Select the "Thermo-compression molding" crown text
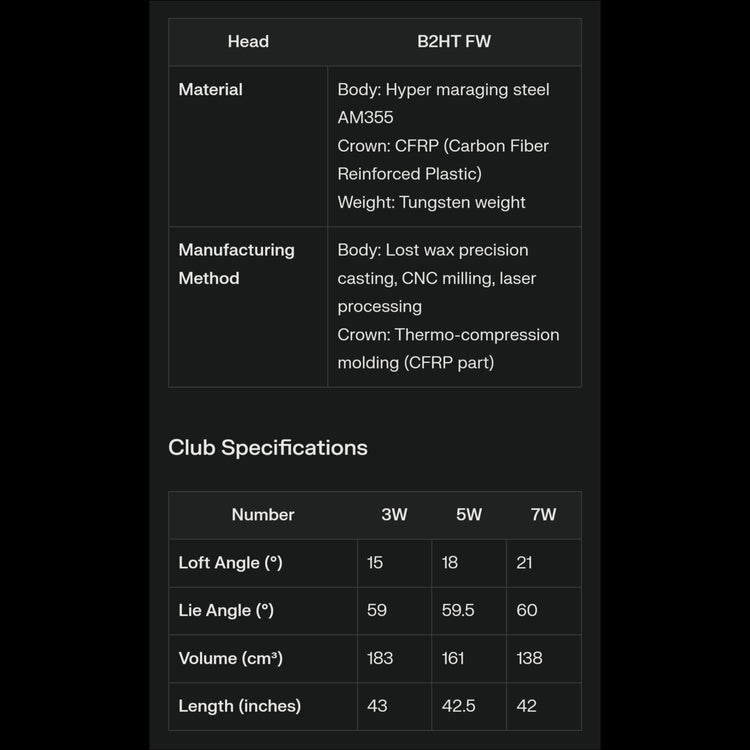This screenshot has height=750, width=750. point(448,348)
